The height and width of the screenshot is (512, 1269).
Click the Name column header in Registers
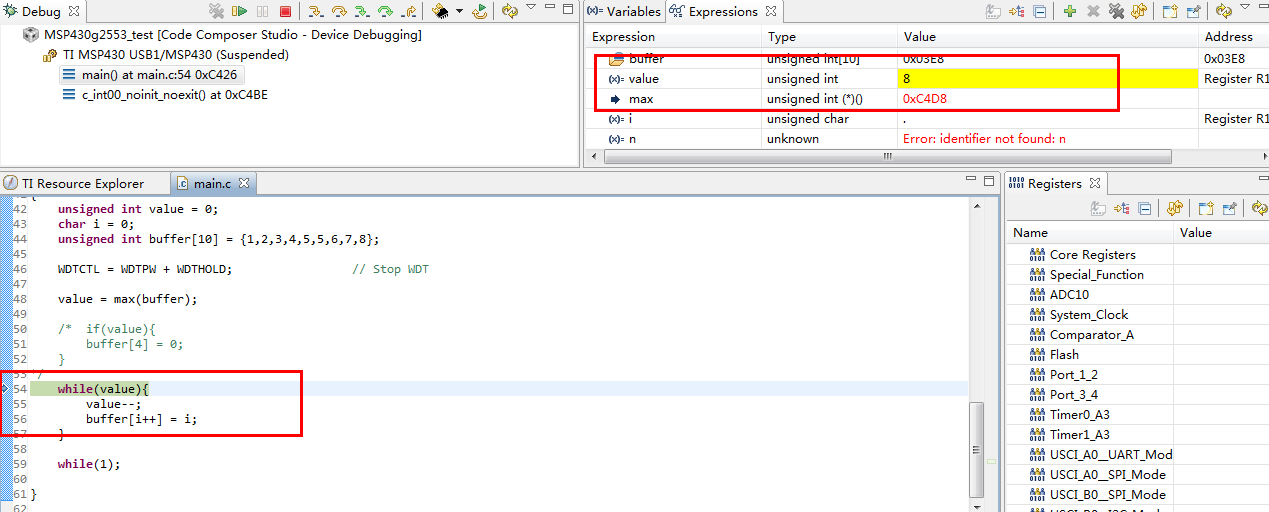pos(1090,232)
